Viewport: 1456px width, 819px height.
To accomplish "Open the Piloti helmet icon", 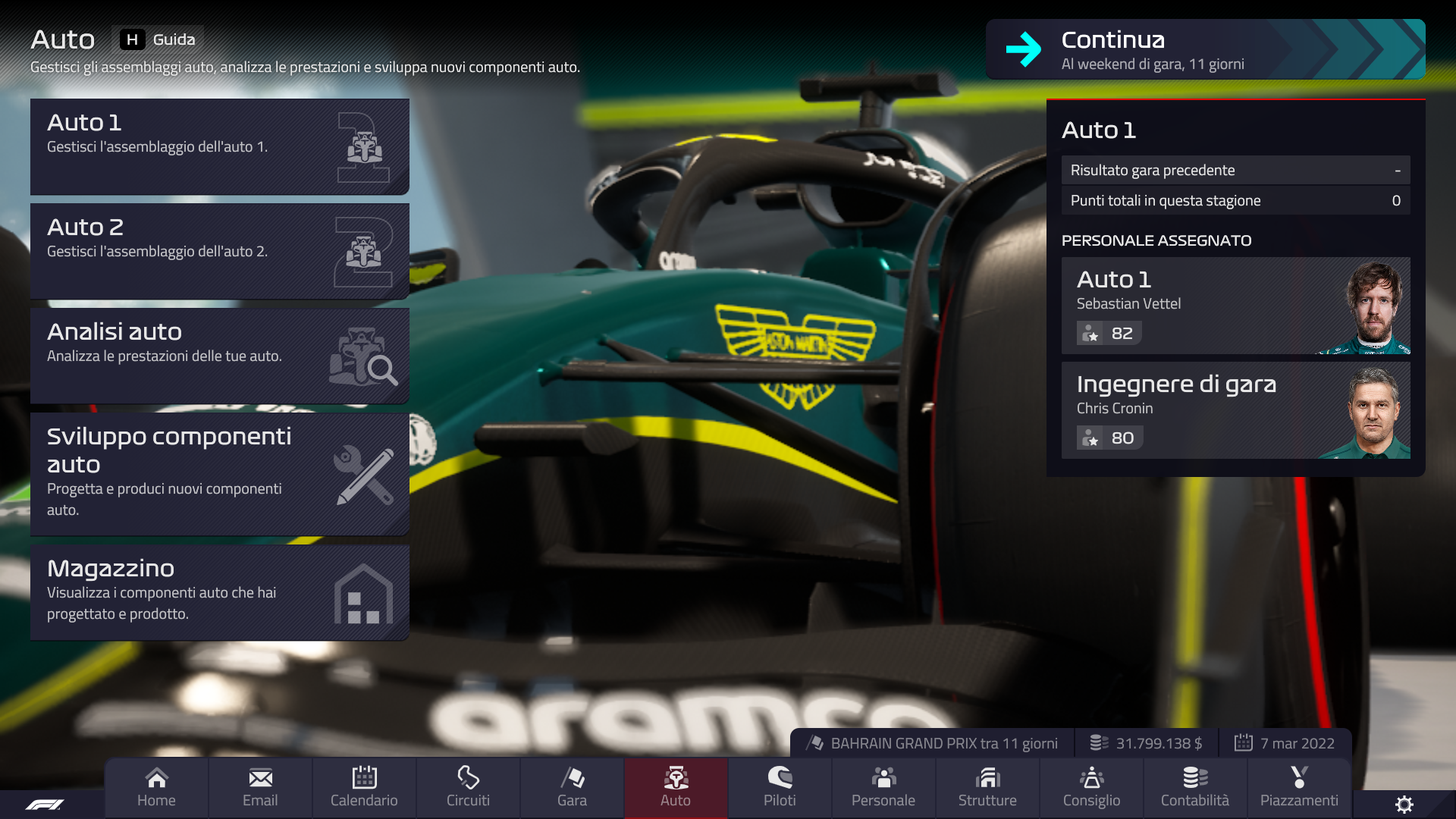I will 780,777.
